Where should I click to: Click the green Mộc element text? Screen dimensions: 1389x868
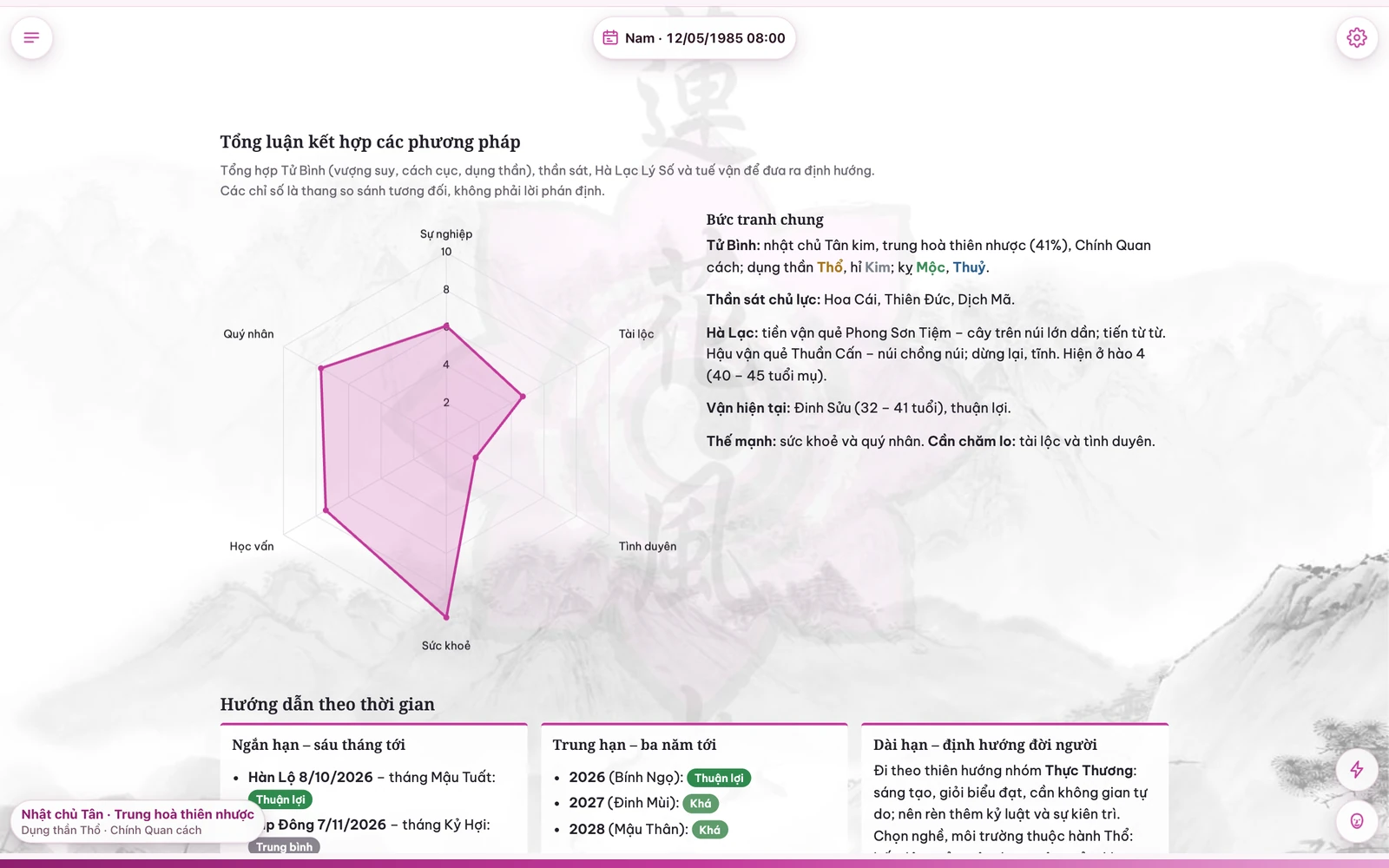pos(931,267)
